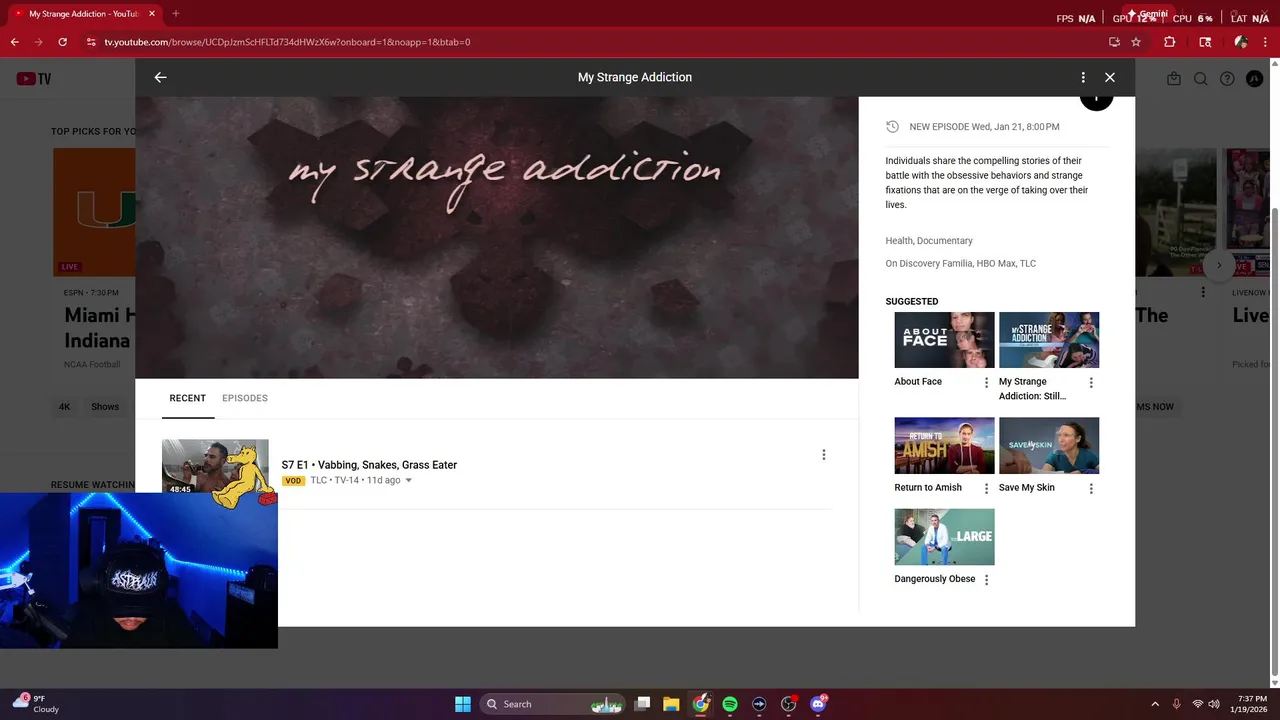1280x720 pixels.
Task: Open the Return to Amish thumbnail
Action: pos(944,445)
